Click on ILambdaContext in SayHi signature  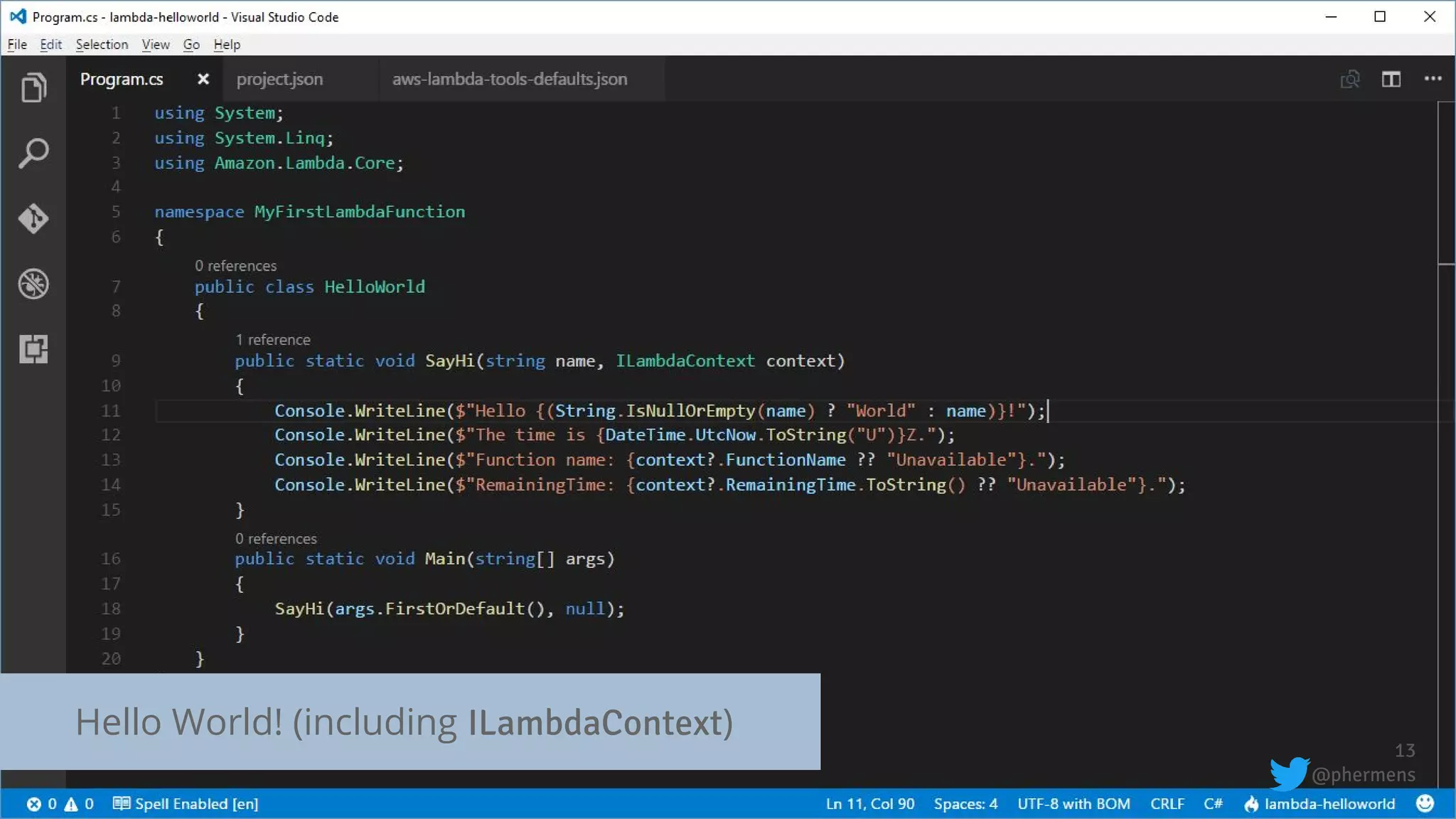[x=685, y=361]
